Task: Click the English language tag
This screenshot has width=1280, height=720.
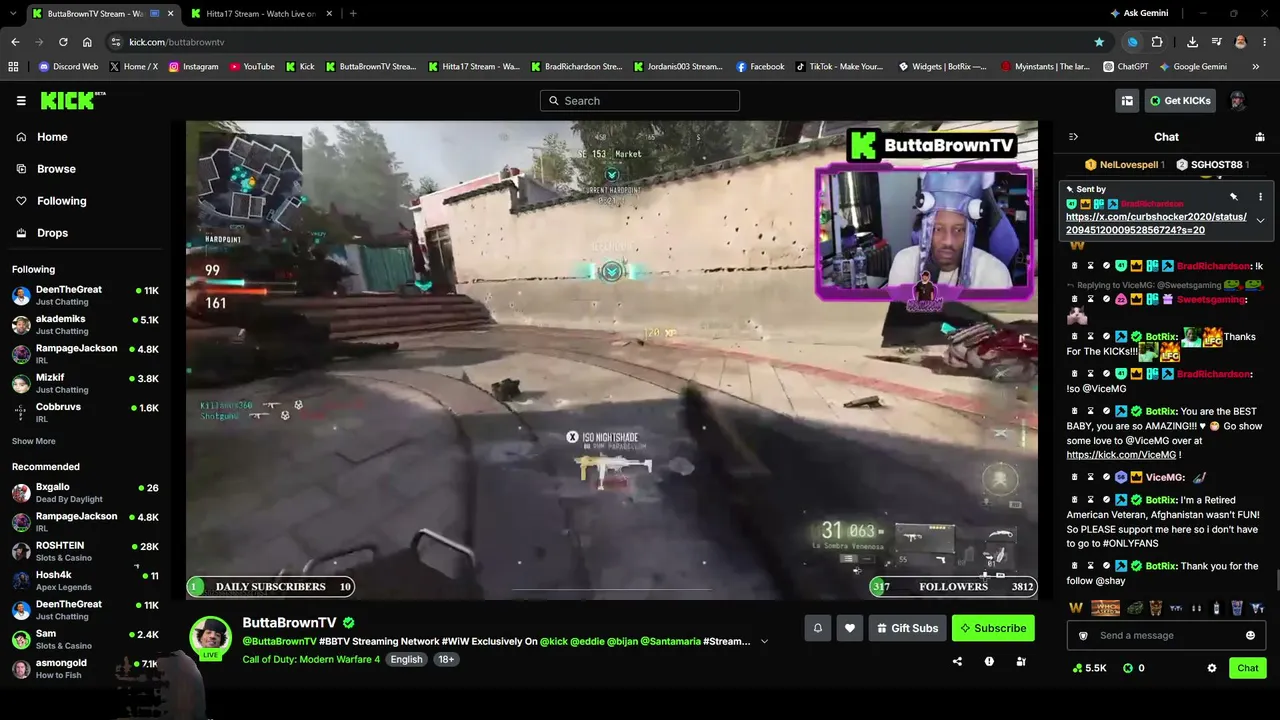Action: coord(406,660)
